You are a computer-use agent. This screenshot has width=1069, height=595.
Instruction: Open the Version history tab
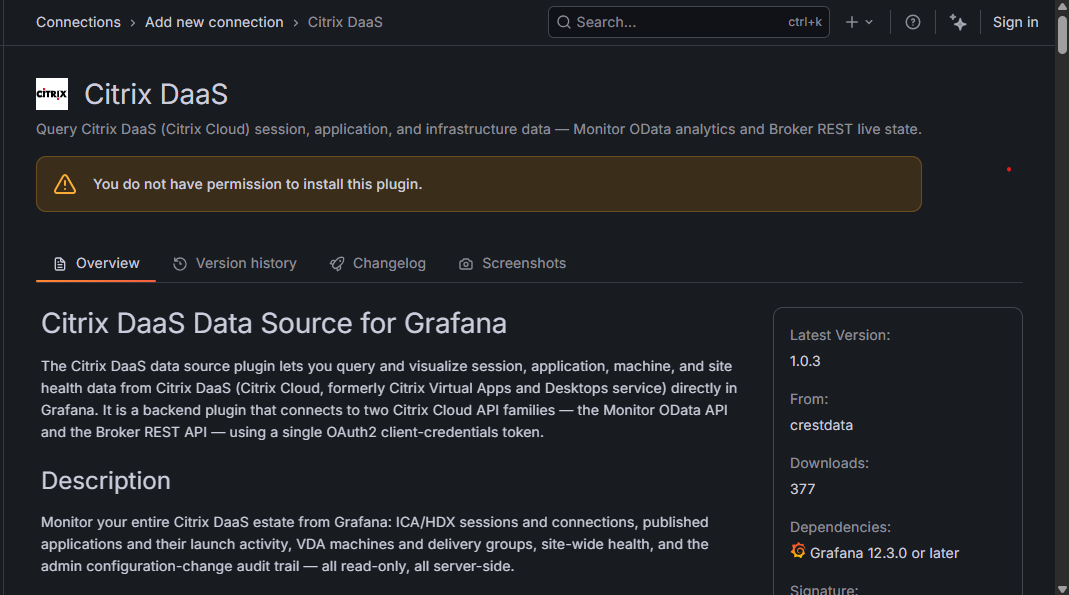pyautogui.click(x=235, y=264)
